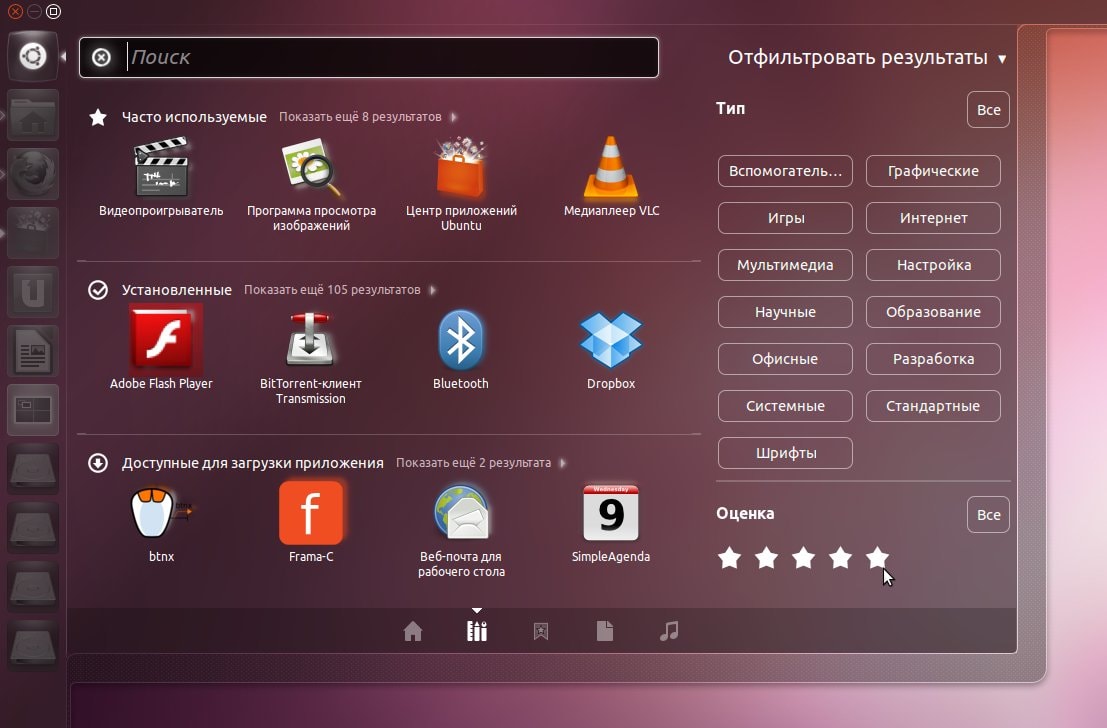Toggle the Образование type filter

[x=933, y=312]
